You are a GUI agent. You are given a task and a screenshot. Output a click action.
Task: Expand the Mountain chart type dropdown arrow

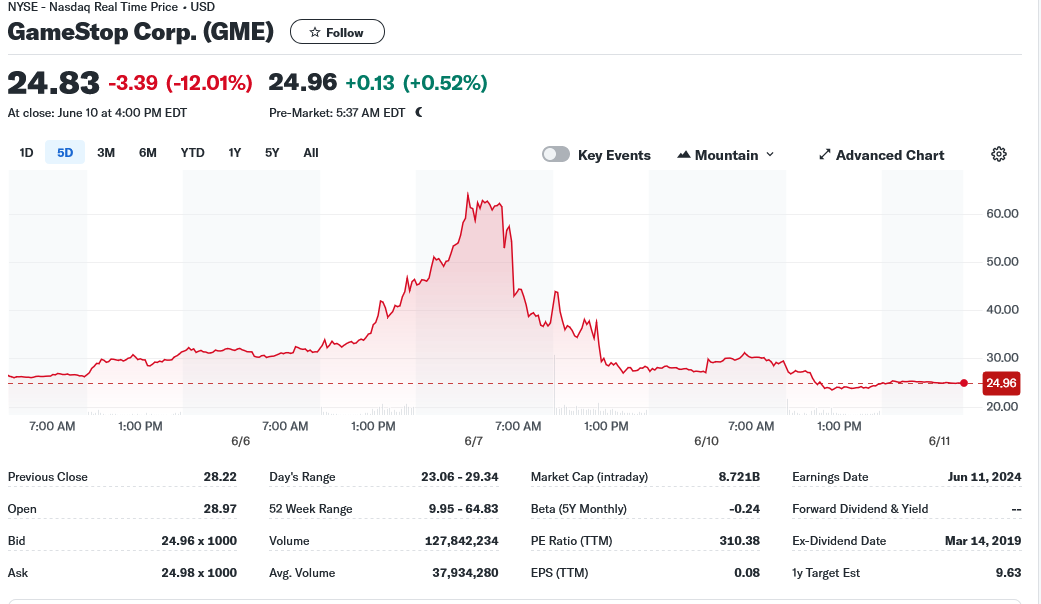click(770, 155)
